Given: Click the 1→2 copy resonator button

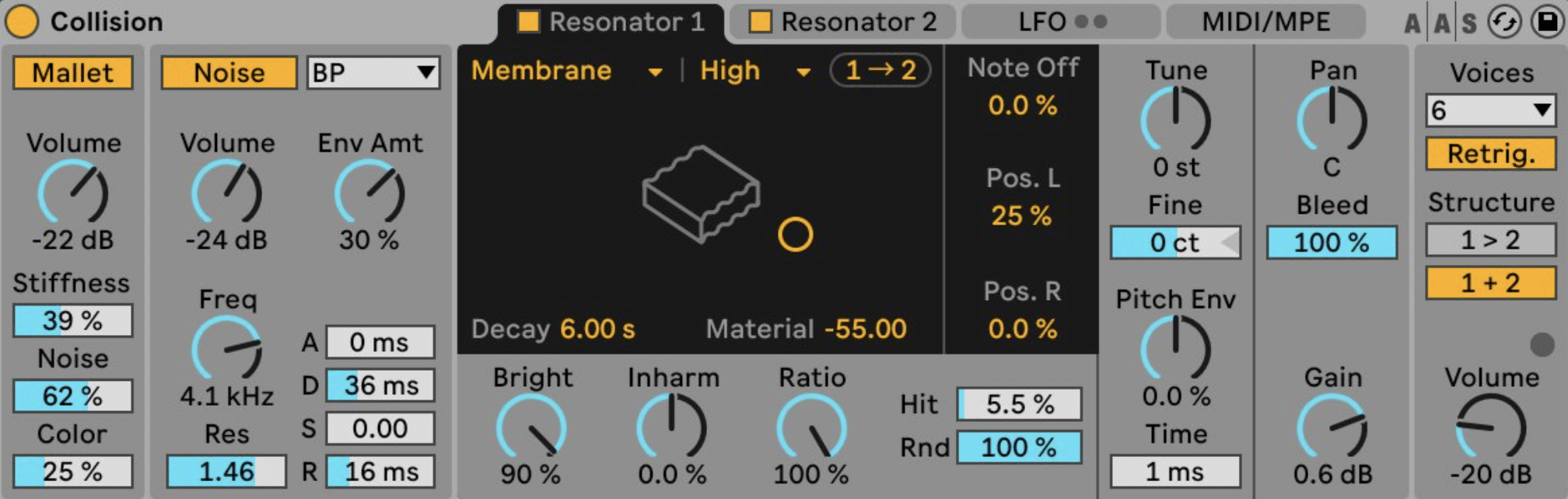Looking at the screenshot, I should coord(880,71).
